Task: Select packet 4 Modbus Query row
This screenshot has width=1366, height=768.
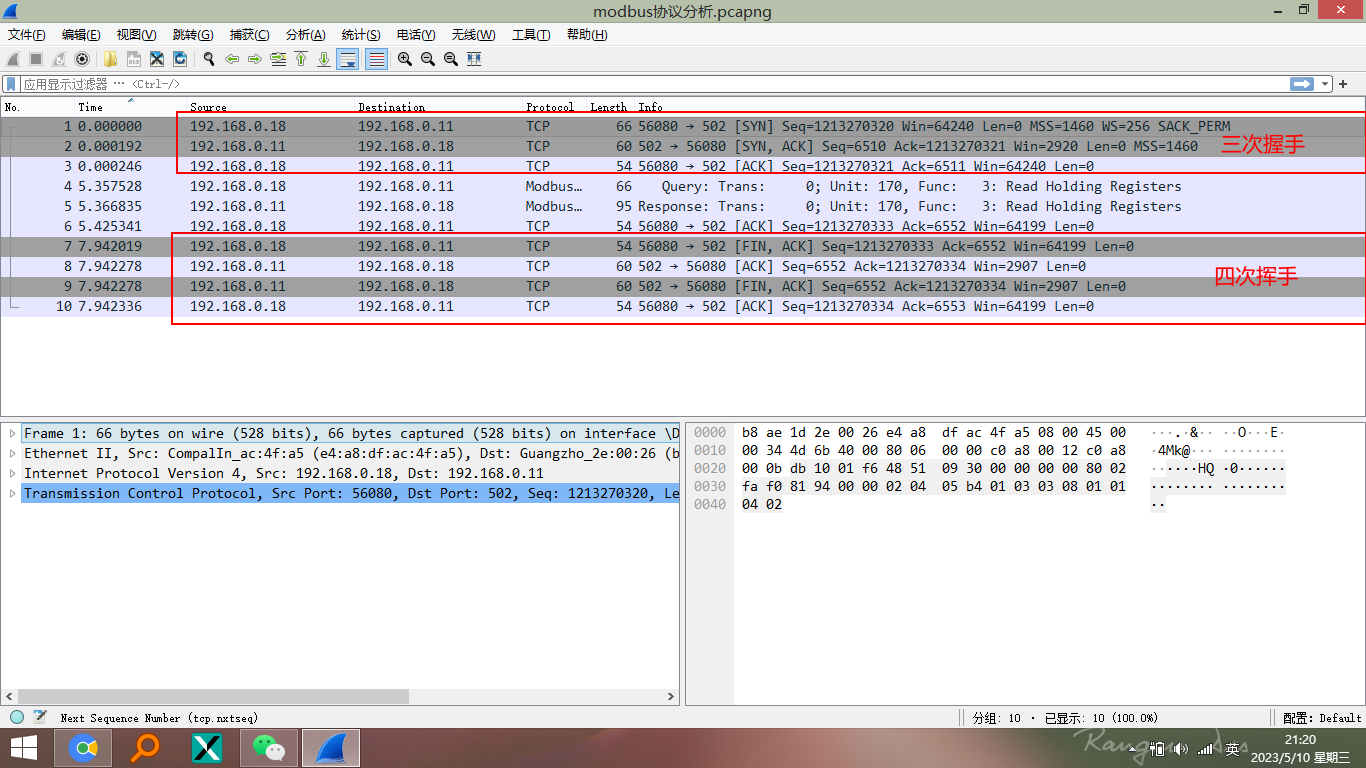Action: click(x=683, y=186)
